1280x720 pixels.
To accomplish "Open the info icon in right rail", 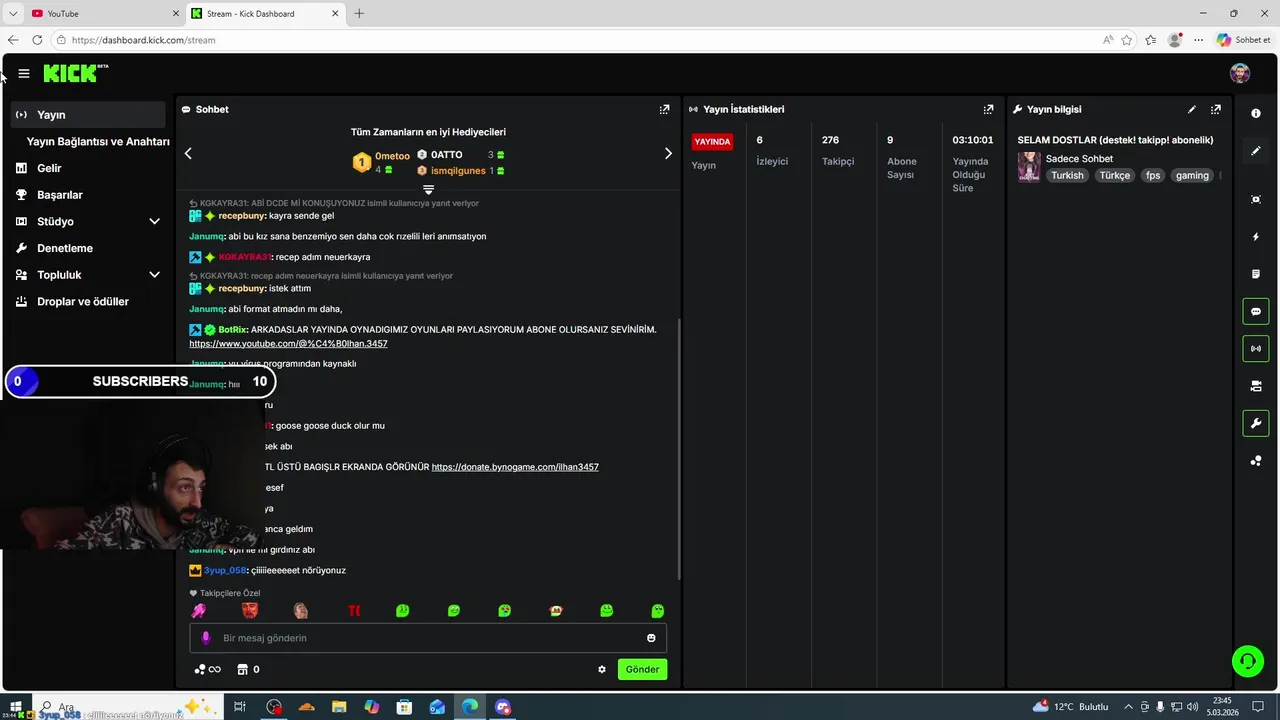I will (1256, 114).
